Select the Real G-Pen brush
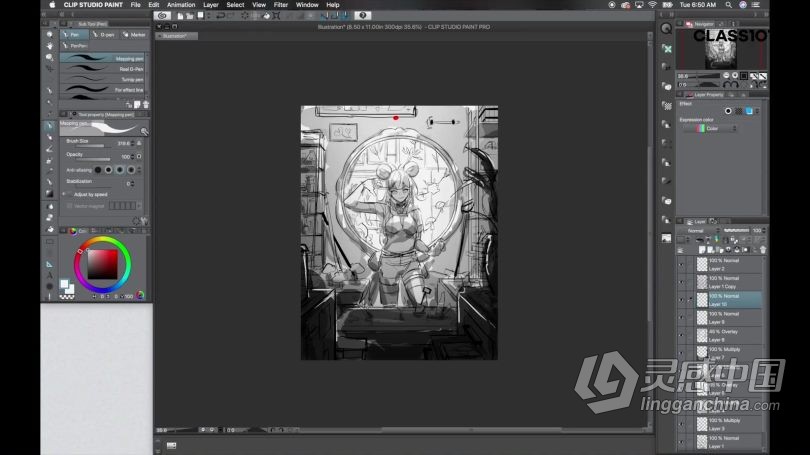Image resolution: width=810 pixels, height=455 pixels. [x=102, y=69]
